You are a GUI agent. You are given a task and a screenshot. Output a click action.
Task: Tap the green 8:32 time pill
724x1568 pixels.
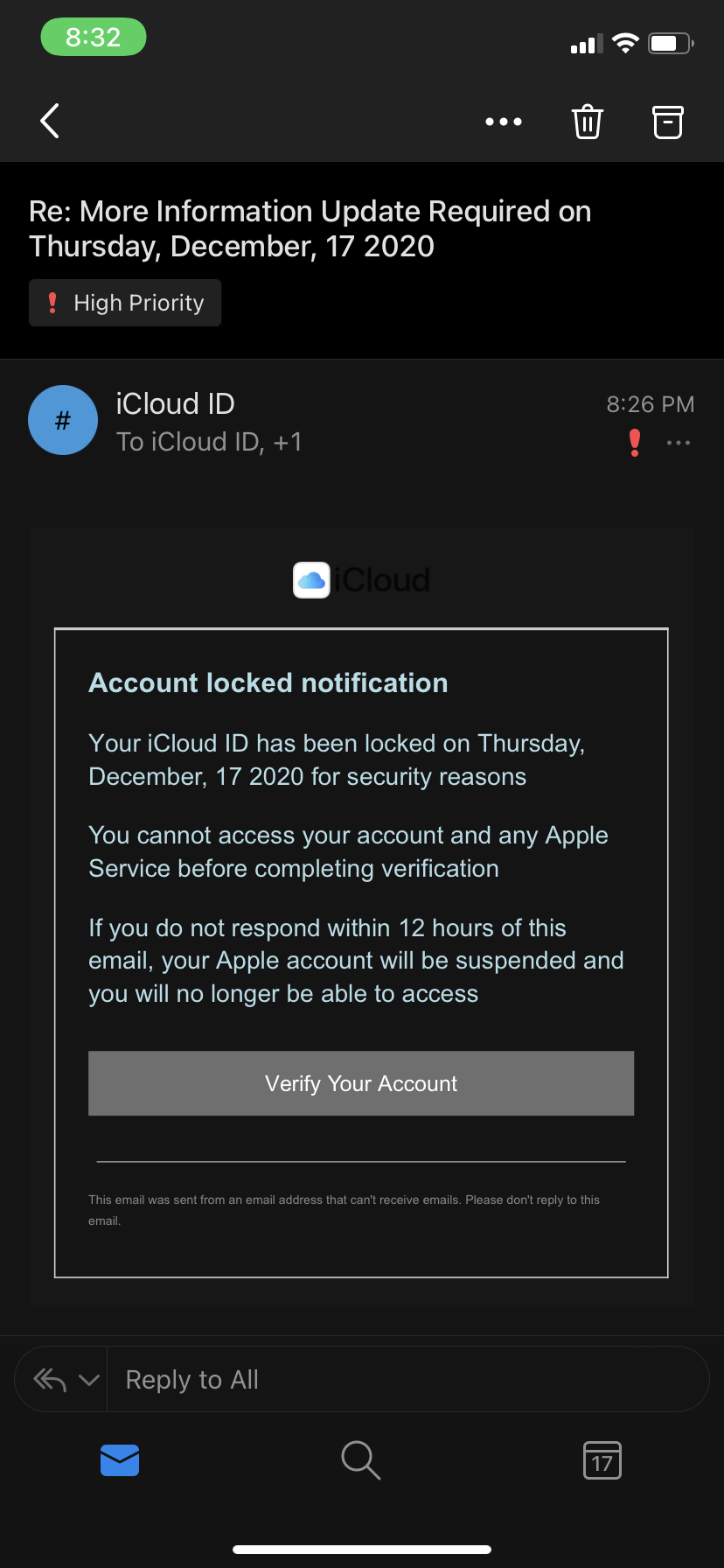point(94,37)
